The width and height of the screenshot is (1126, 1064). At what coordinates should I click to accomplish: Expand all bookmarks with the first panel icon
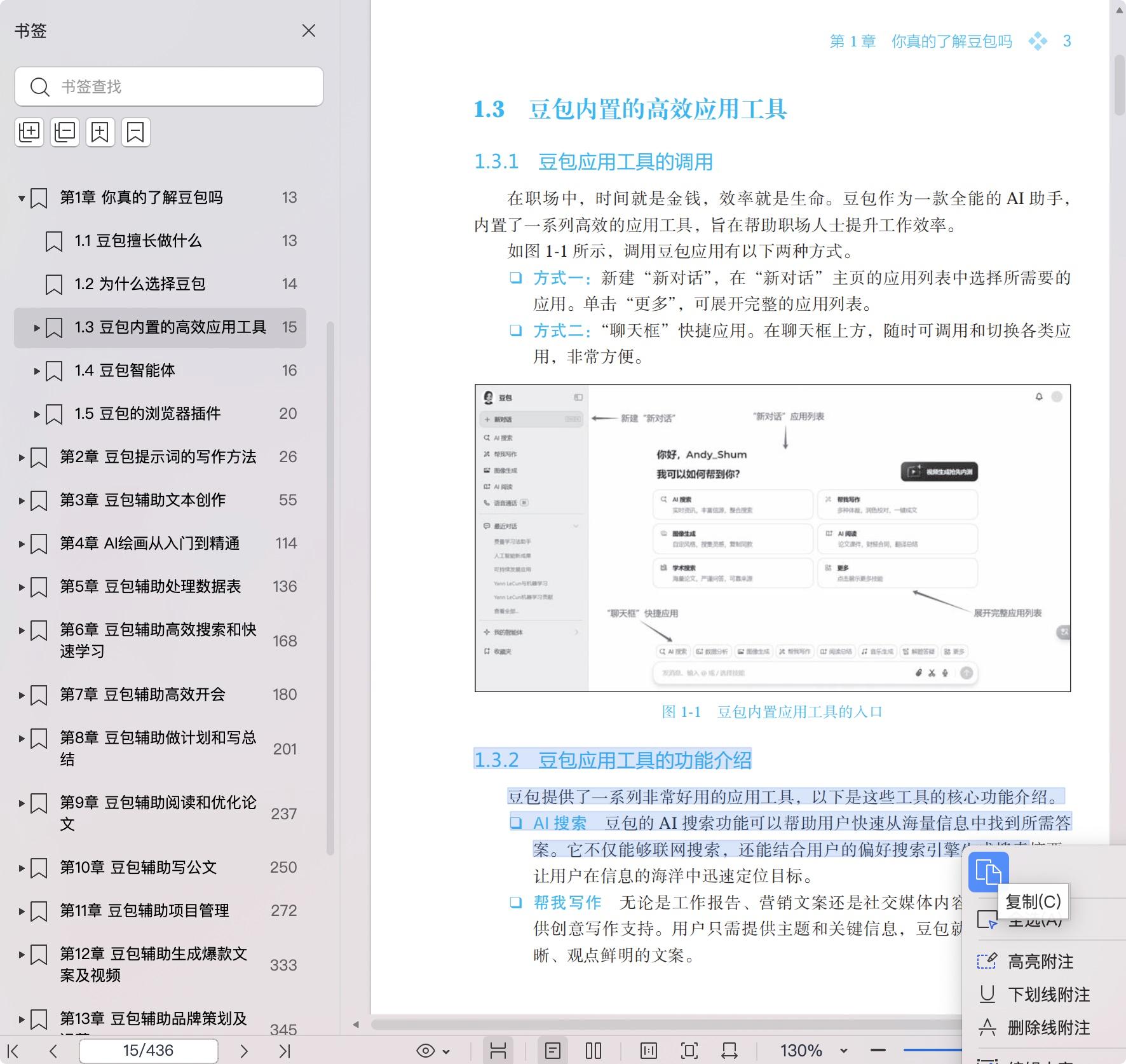click(x=29, y=132)
